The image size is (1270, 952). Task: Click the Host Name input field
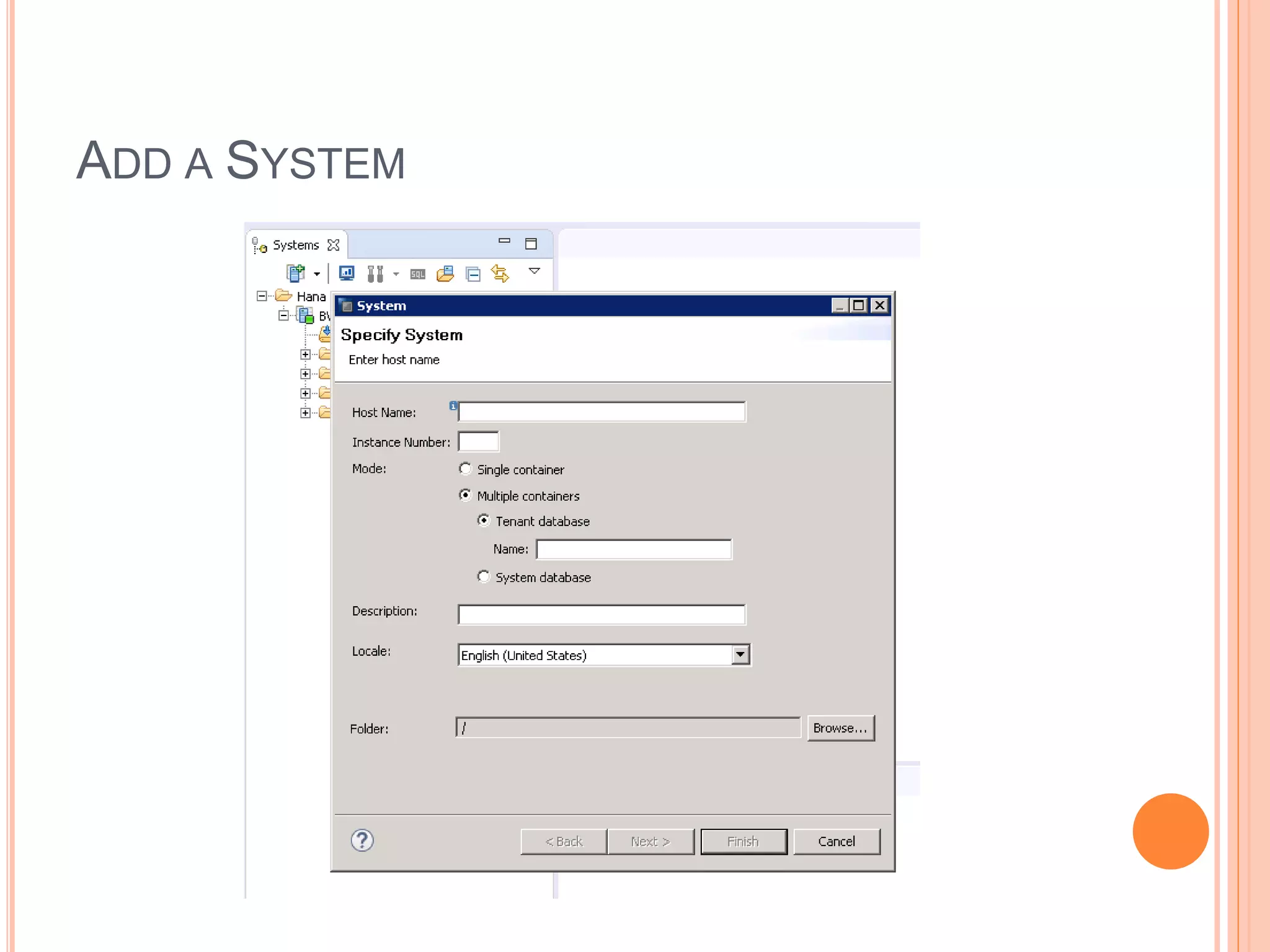coord(602,412)
